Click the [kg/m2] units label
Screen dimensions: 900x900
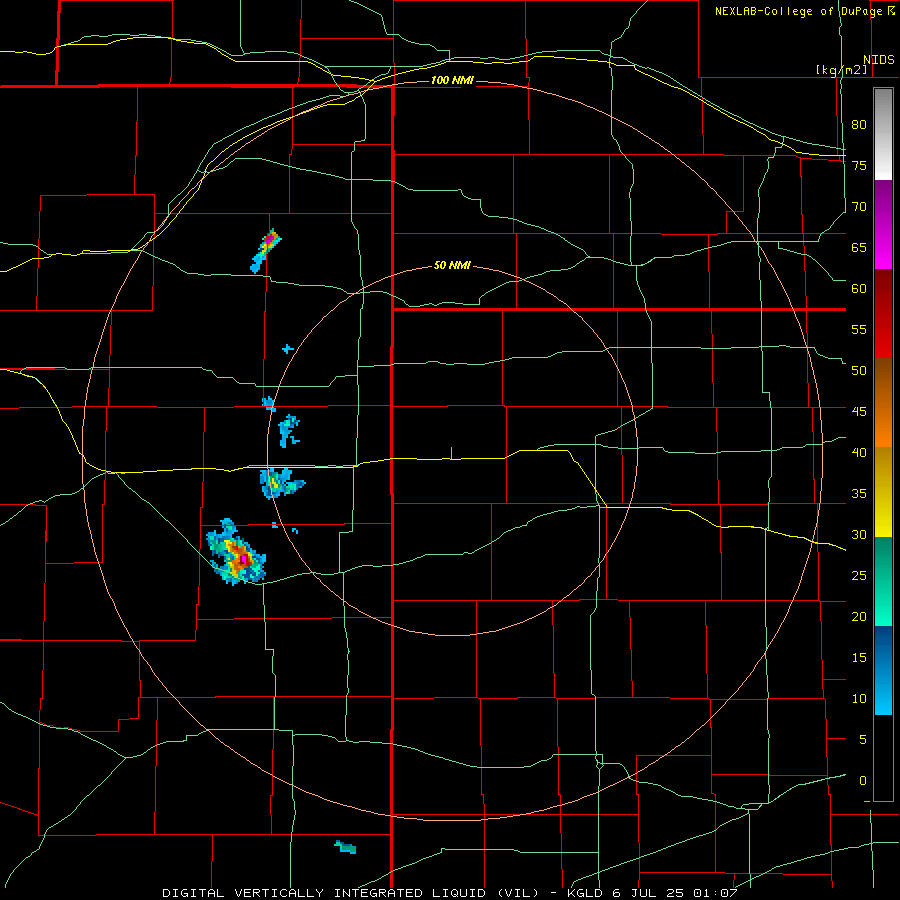[841, 70]
